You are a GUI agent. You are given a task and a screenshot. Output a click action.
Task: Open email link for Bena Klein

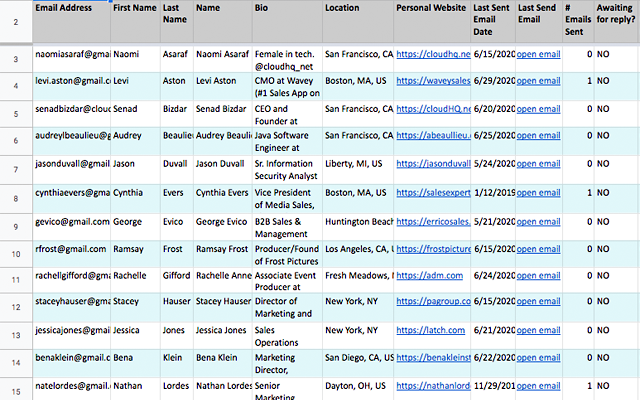click(x=538, y=358)
